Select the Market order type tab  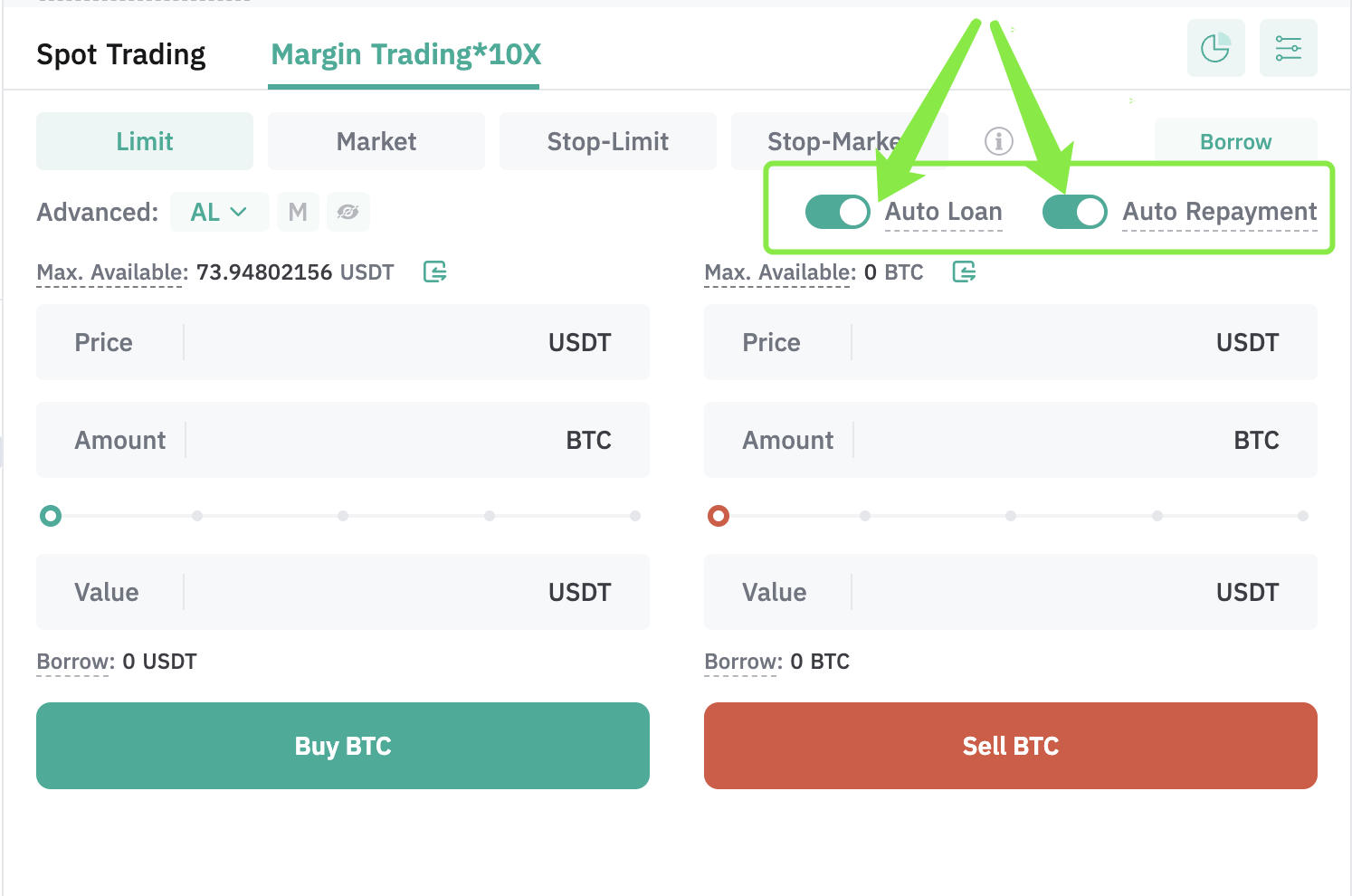point(376,141)
